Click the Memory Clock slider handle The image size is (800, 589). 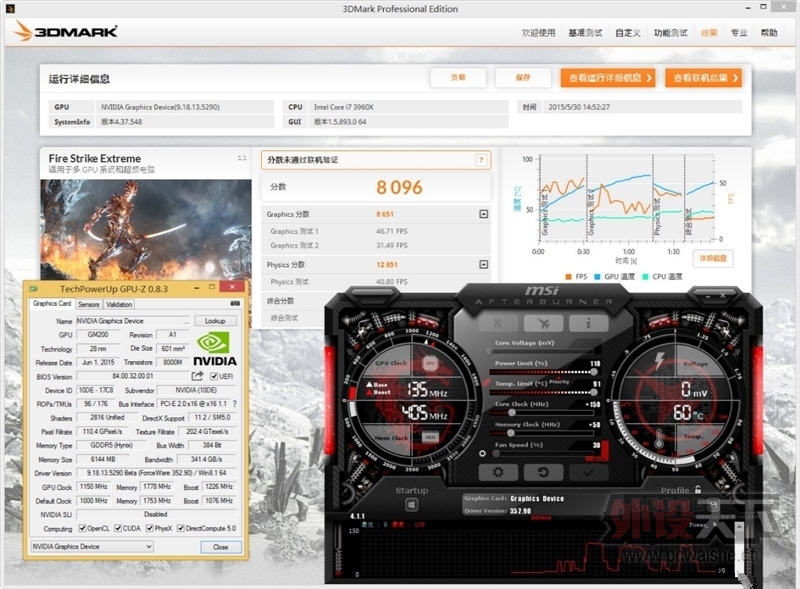coord(511,433)
